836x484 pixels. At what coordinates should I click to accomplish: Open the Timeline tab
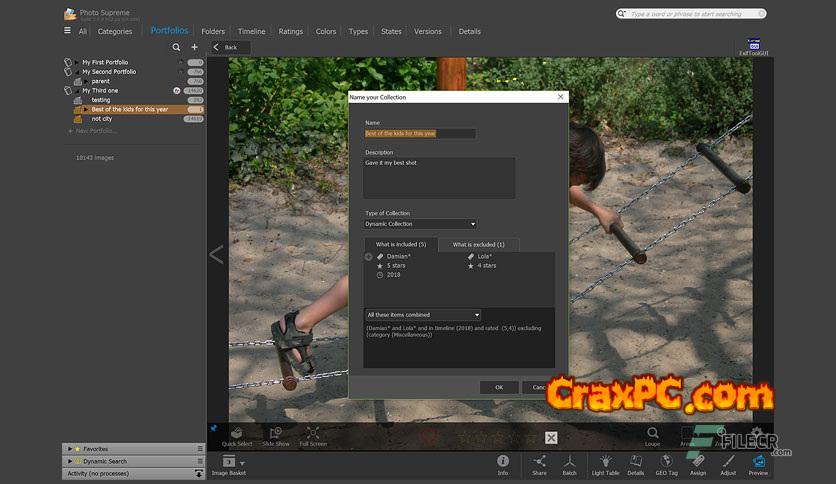[x=251, y=31]
